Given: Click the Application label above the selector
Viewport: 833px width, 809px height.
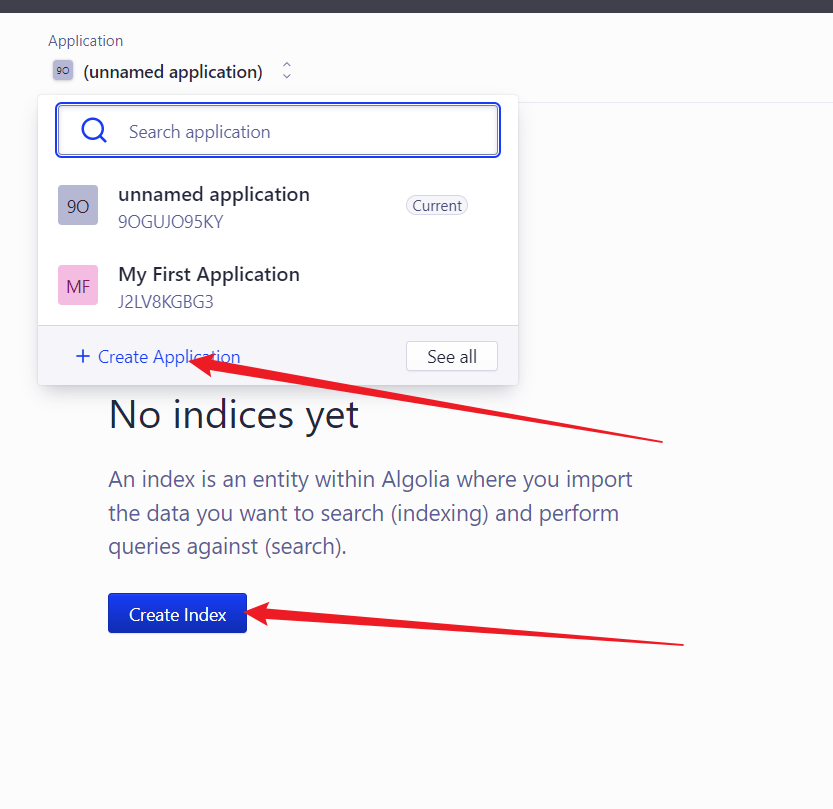Looking at the screenshot, I should [x=86, y=41].
